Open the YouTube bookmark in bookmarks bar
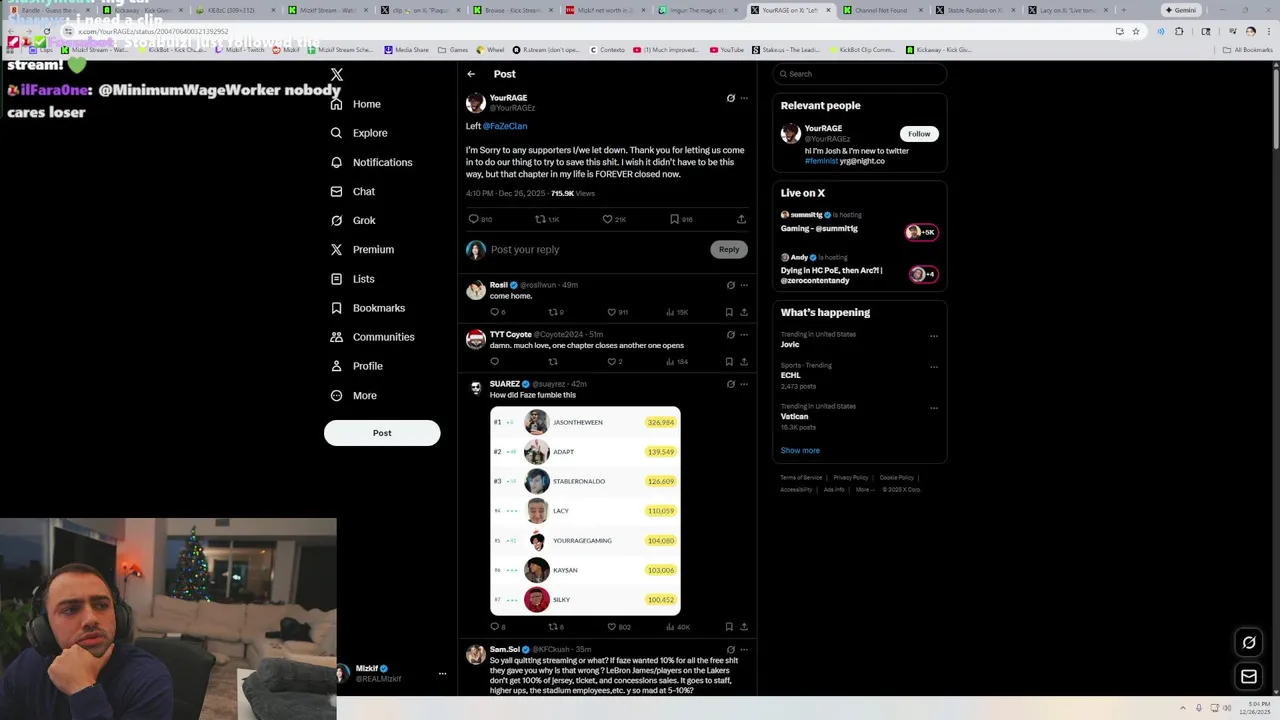This screenshot has width=1280, height=720. (x=727, y=49)
